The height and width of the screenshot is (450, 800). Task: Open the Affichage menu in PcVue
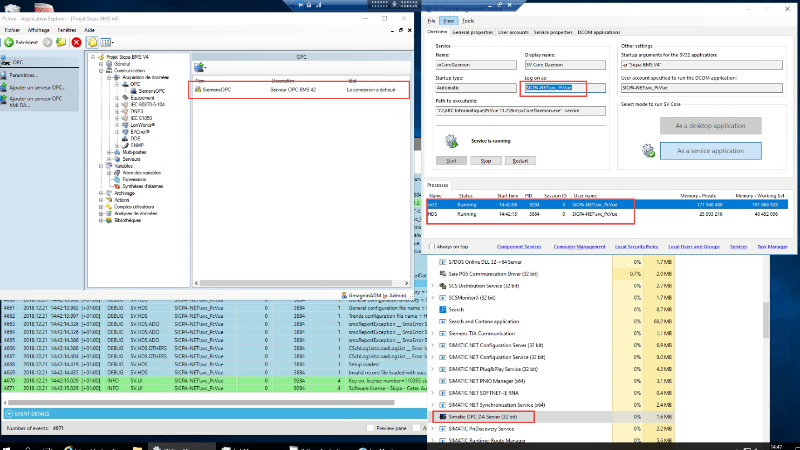38,30
